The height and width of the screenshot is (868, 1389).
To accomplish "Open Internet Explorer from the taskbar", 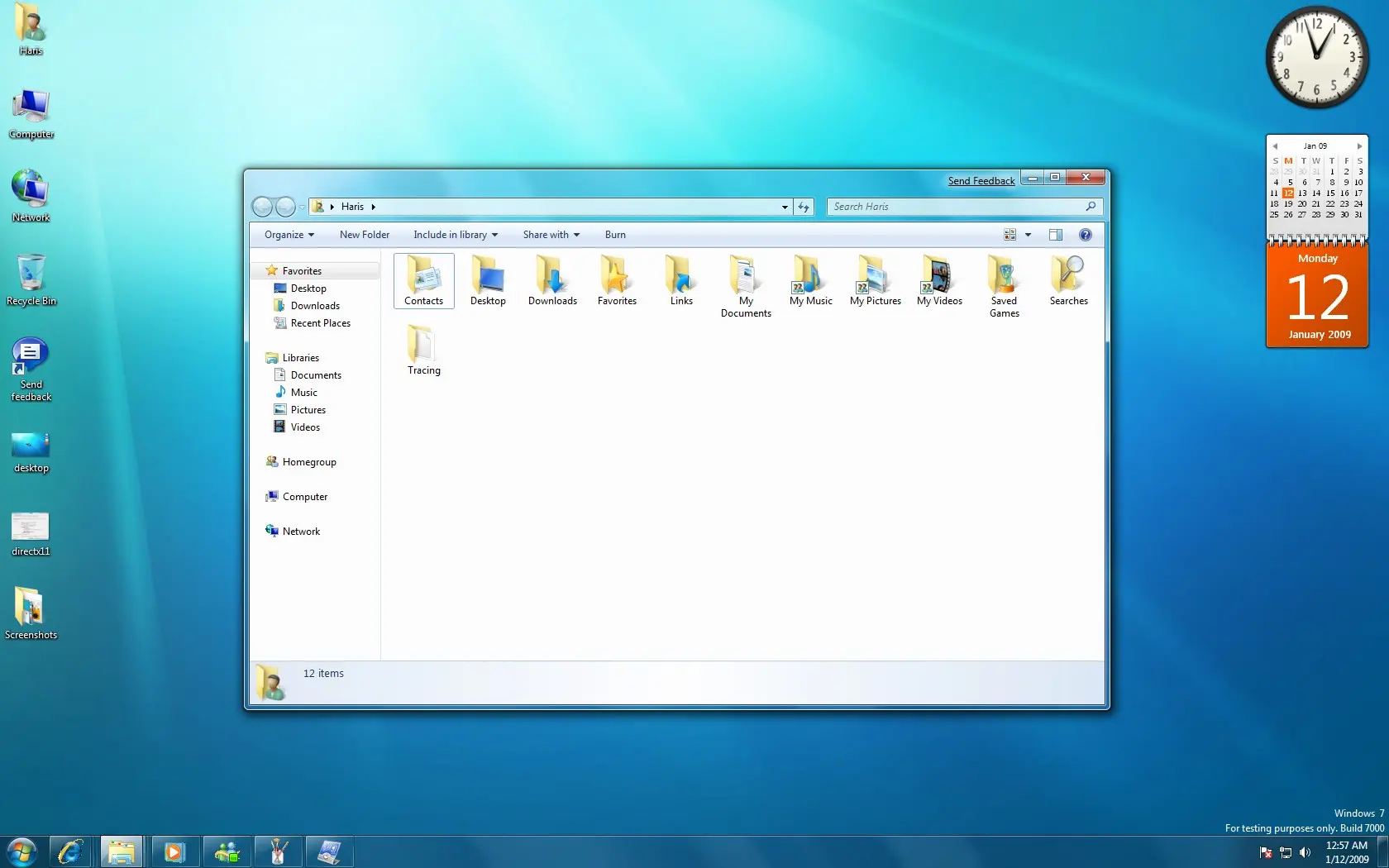I will [x=71, y=851].
